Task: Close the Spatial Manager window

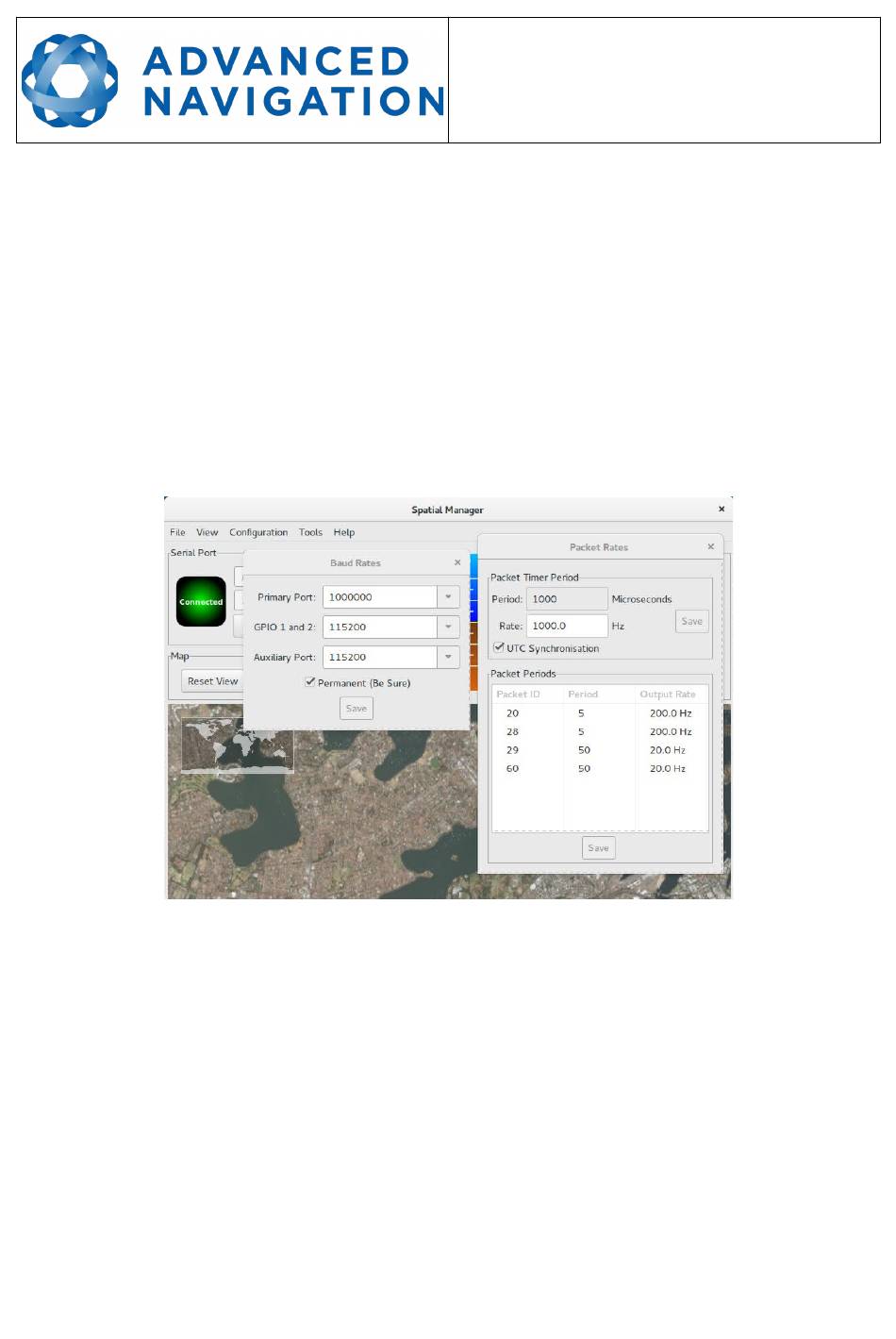Action: 722,509
